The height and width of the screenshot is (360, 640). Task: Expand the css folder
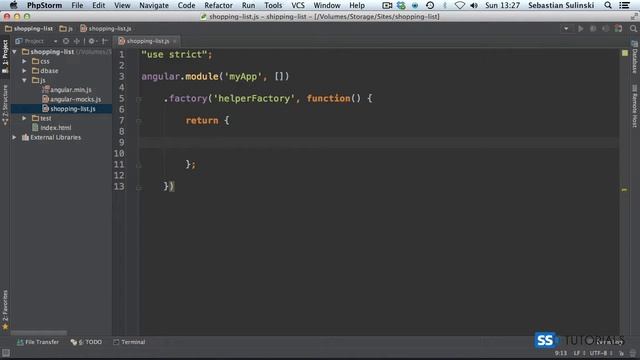24,61
